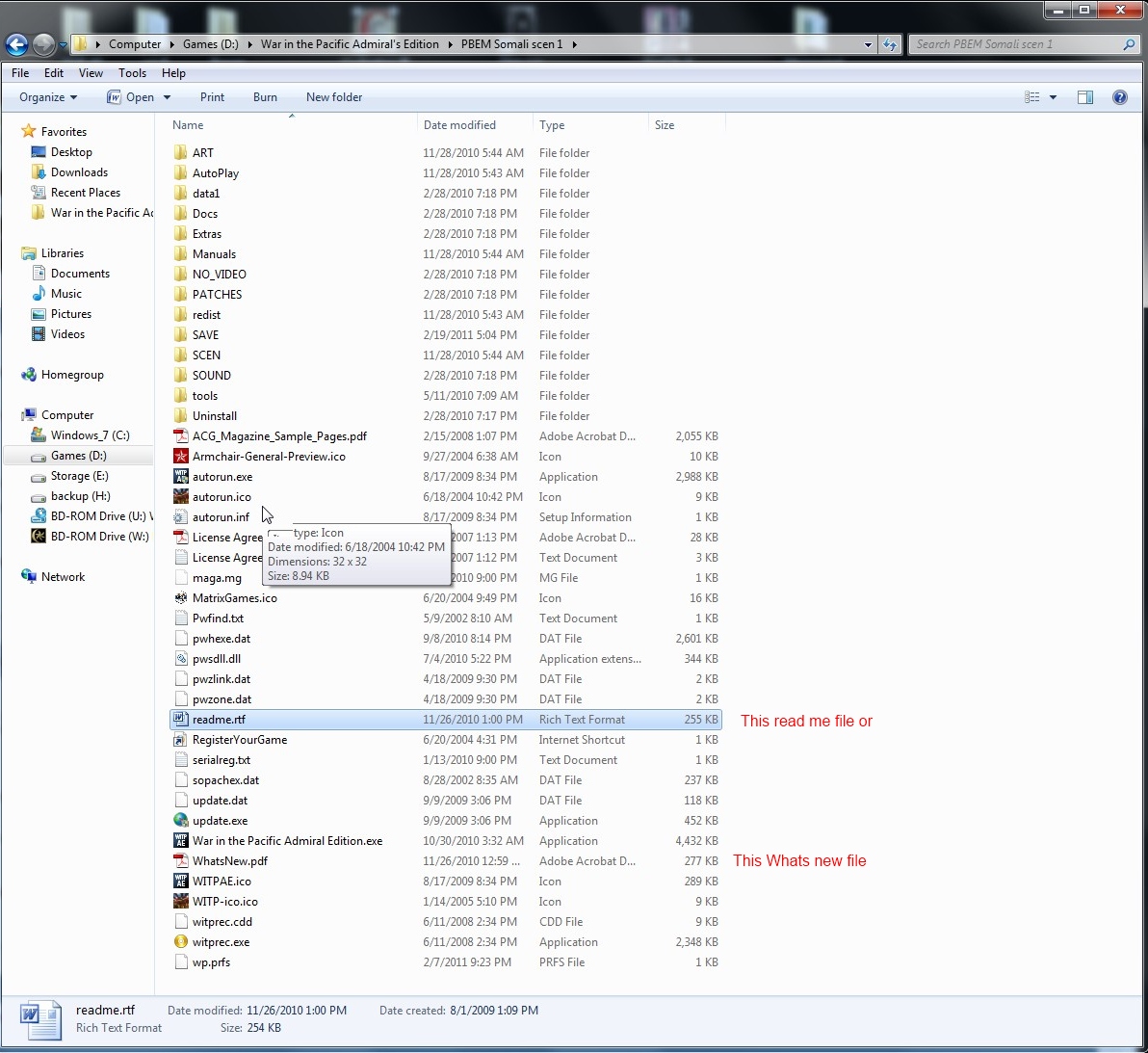
Task: Open view options dropdown arrow
Action: click(1053, 97)
